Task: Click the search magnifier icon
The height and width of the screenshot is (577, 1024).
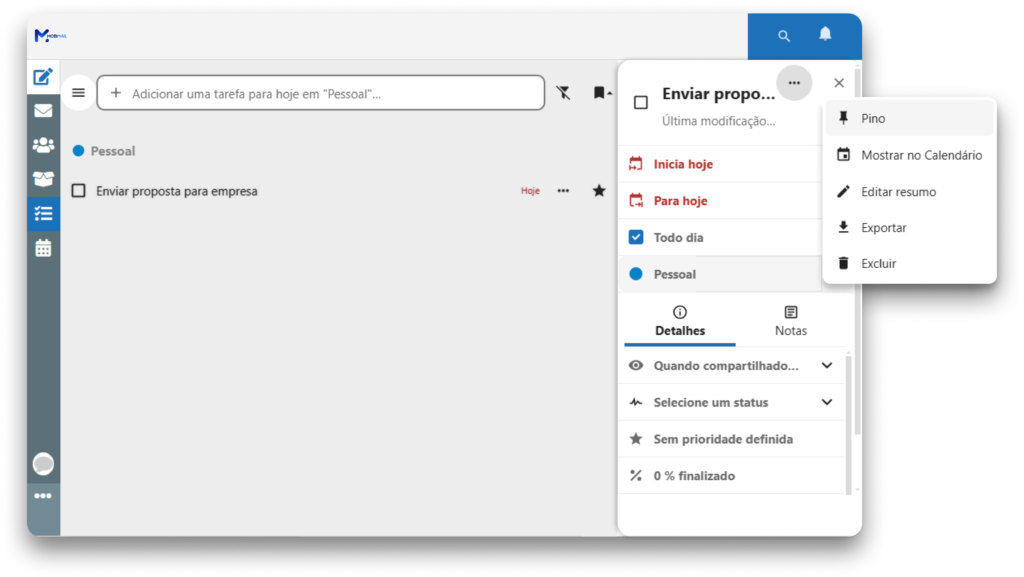Action: pos(784,36)
